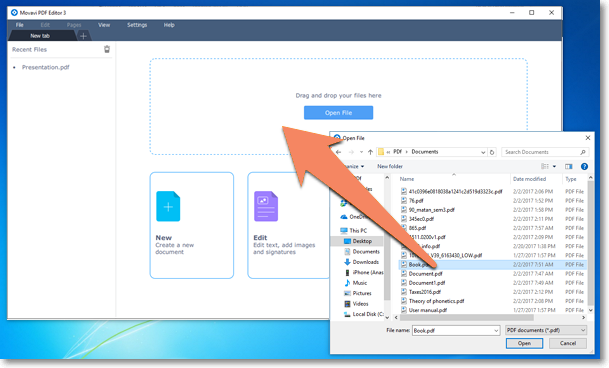Select file Document1.pdf

[427, 283]
